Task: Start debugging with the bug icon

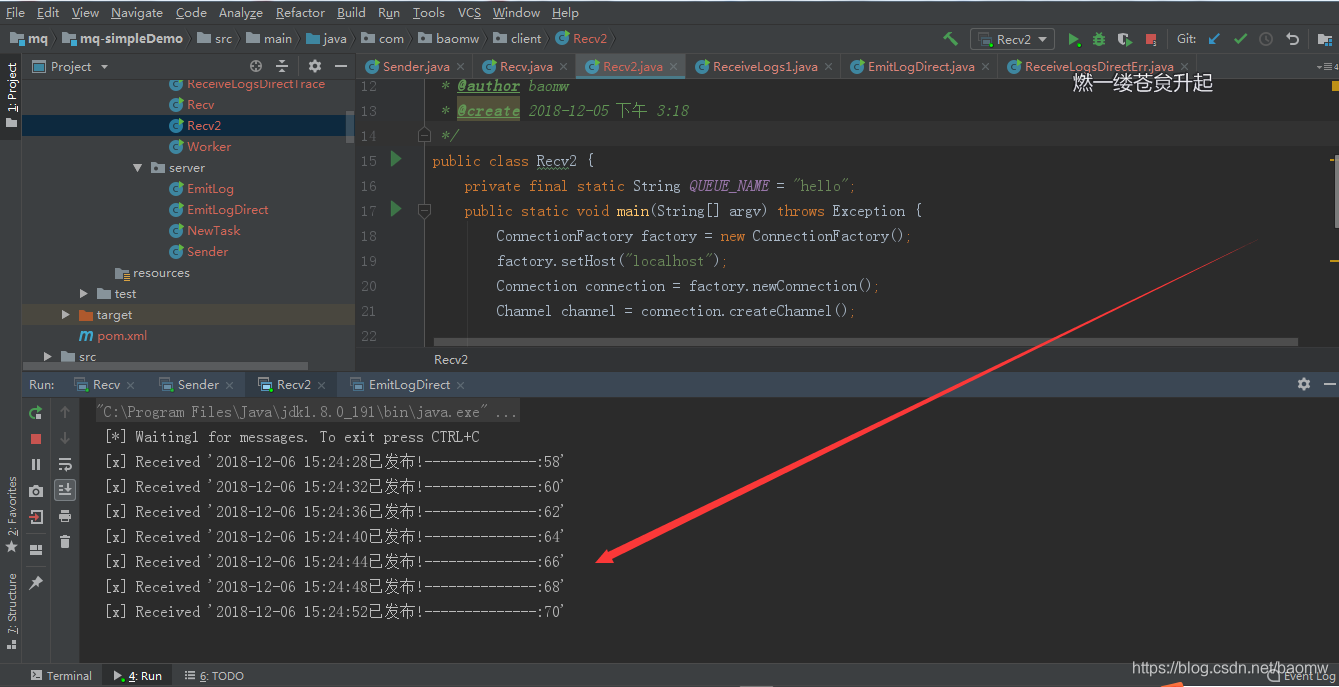Action: point(1098,39)
